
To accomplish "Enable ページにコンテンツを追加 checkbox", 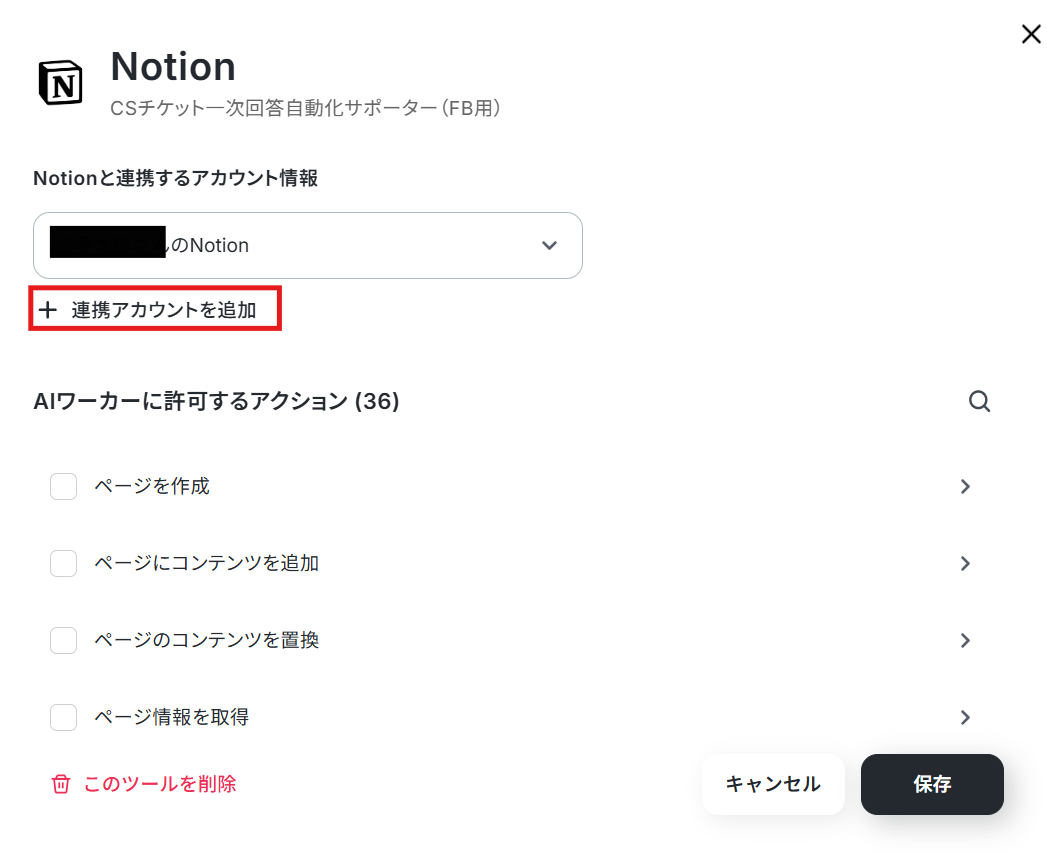I will 63,563.
